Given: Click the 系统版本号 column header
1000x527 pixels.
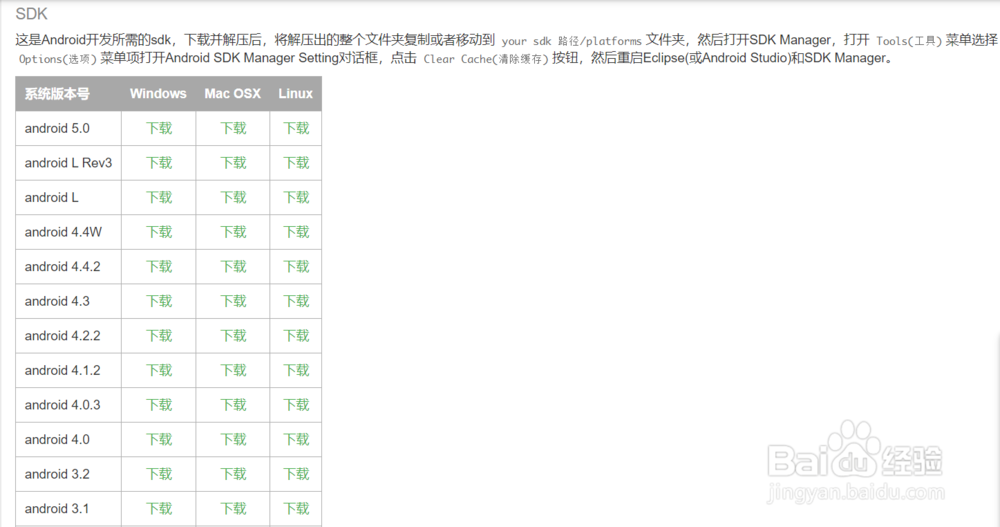Looking at the screenshot, I should [68, 94].
